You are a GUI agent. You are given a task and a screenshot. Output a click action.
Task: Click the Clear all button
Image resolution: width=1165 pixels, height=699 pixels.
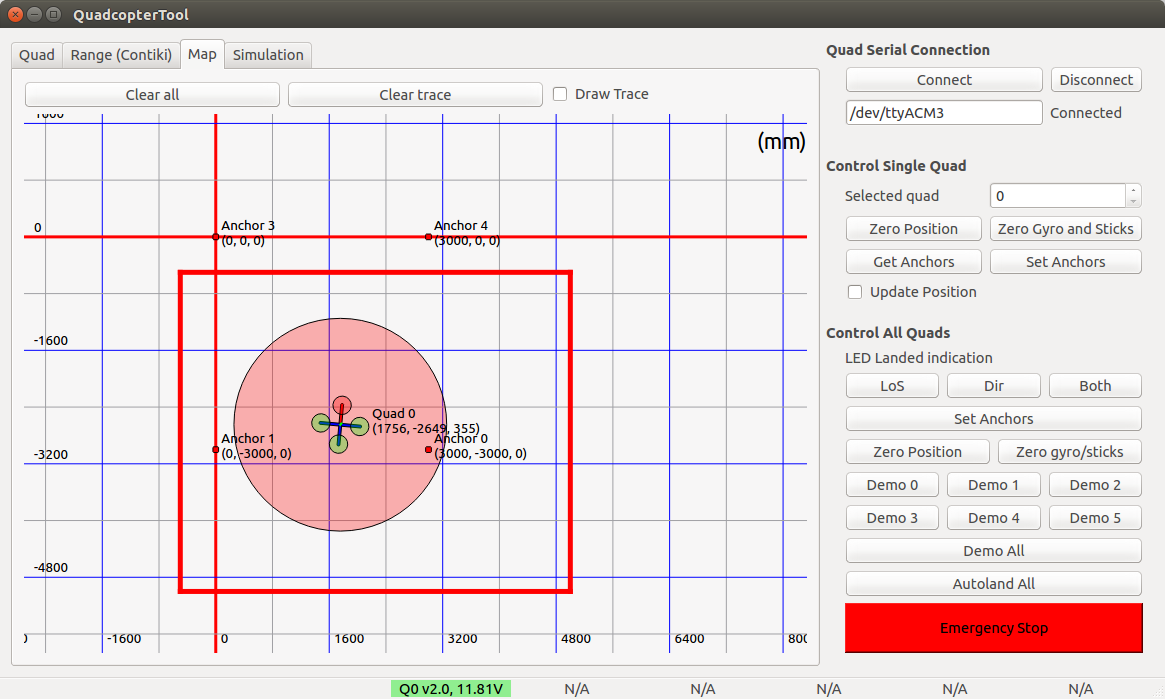(x=152, y=94)
